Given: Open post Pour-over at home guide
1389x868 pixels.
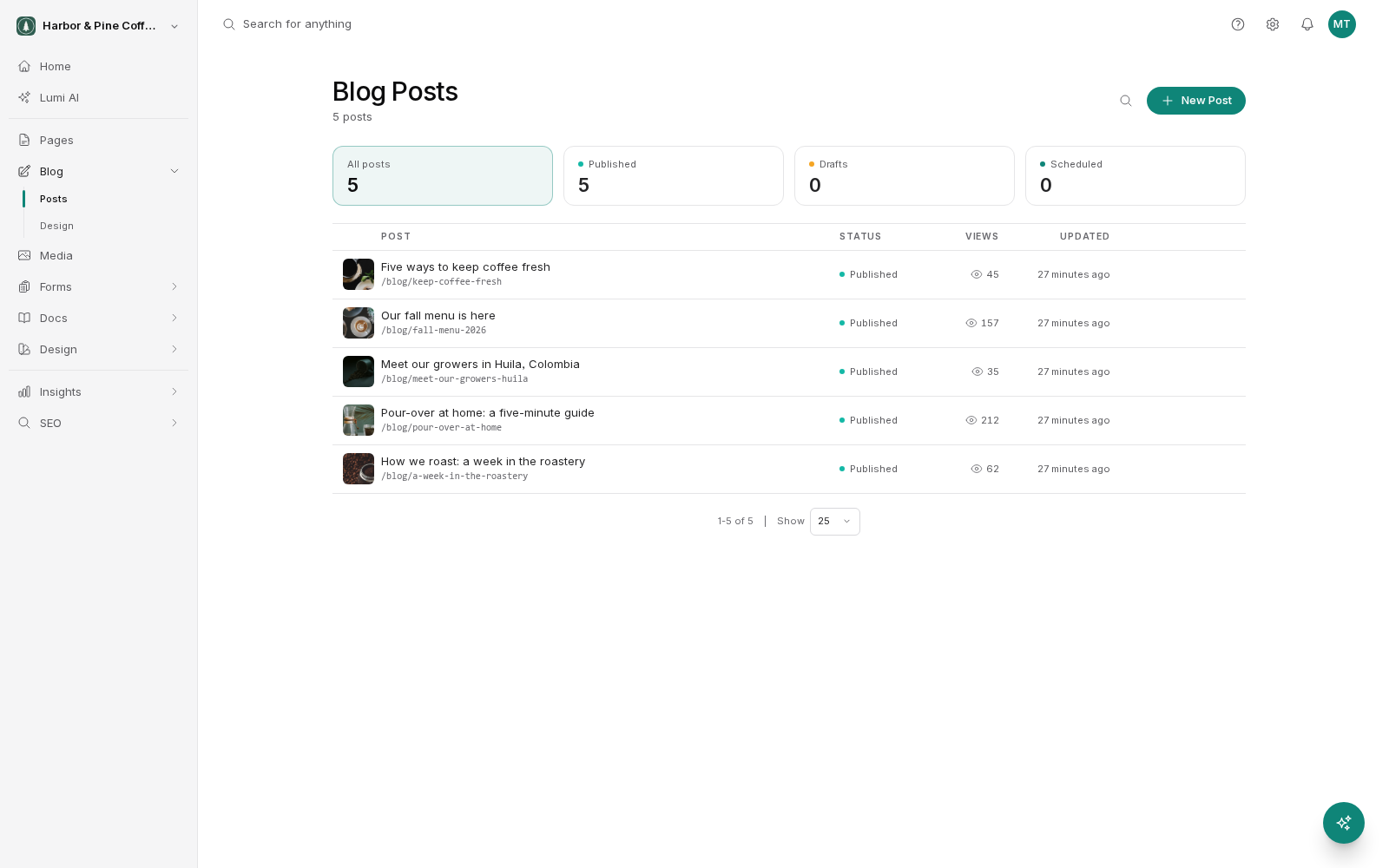Looking at the screenshot, I should [x=488, y=413].
